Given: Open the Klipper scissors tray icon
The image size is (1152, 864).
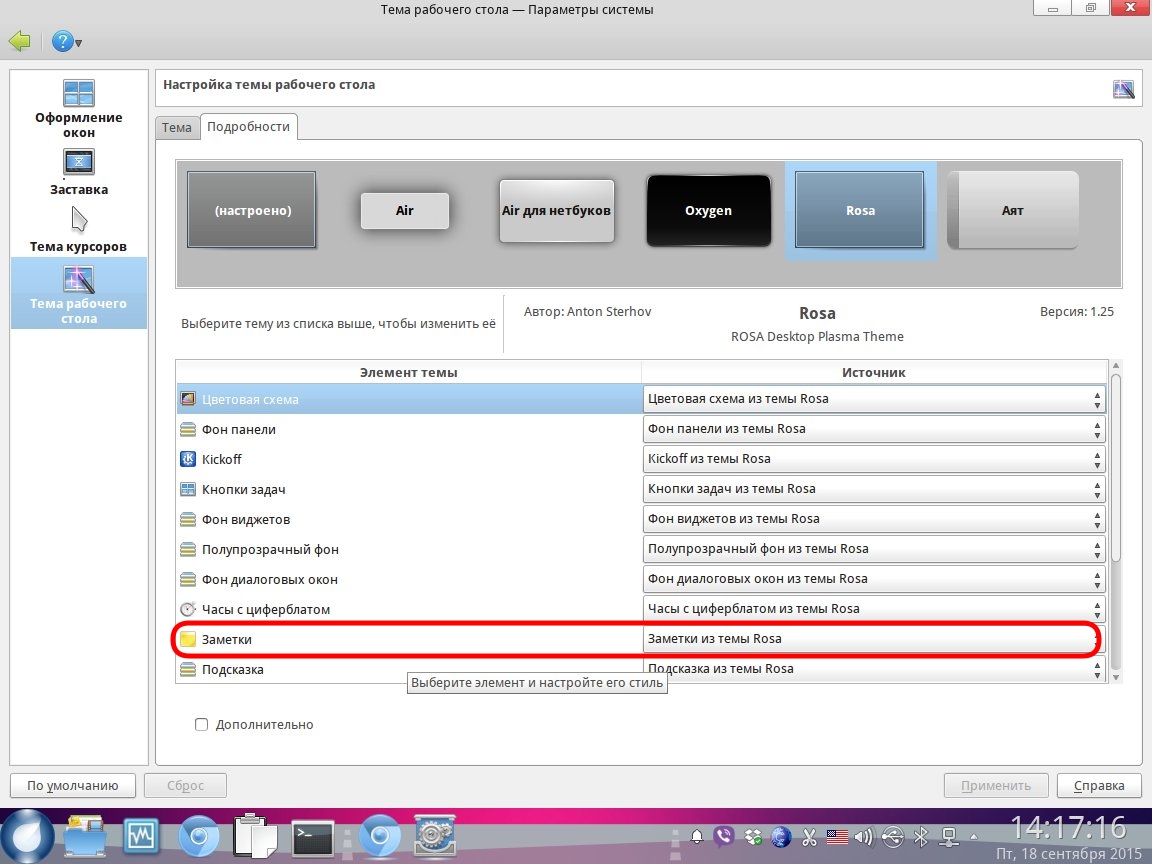Looking at the screenshot, I should click(x=809, y=837).
